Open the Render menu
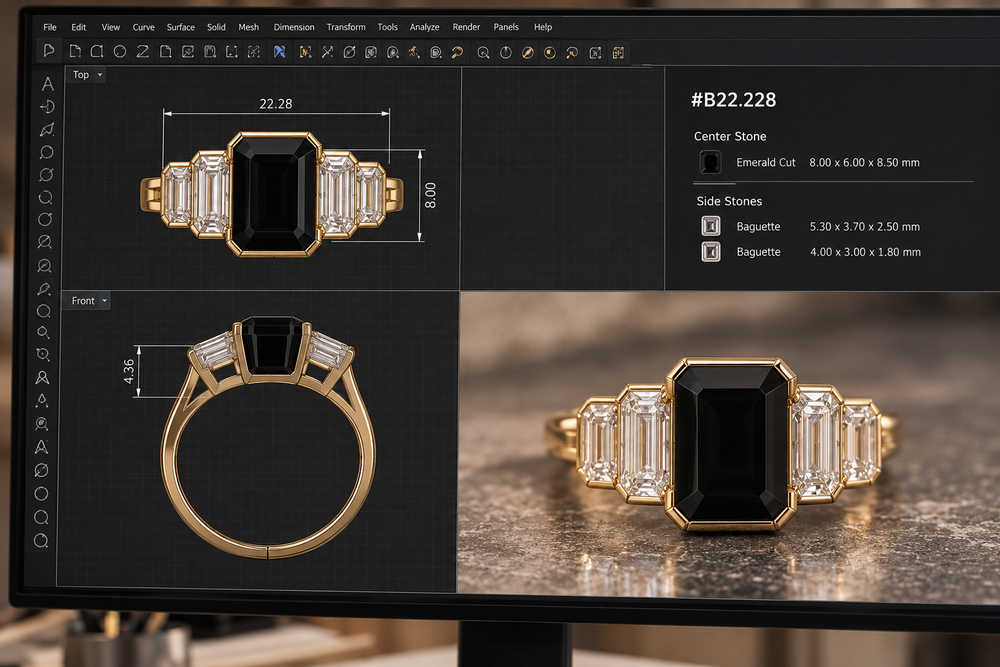The height and width of the screenshot is (667, 1000). [466, 27]
